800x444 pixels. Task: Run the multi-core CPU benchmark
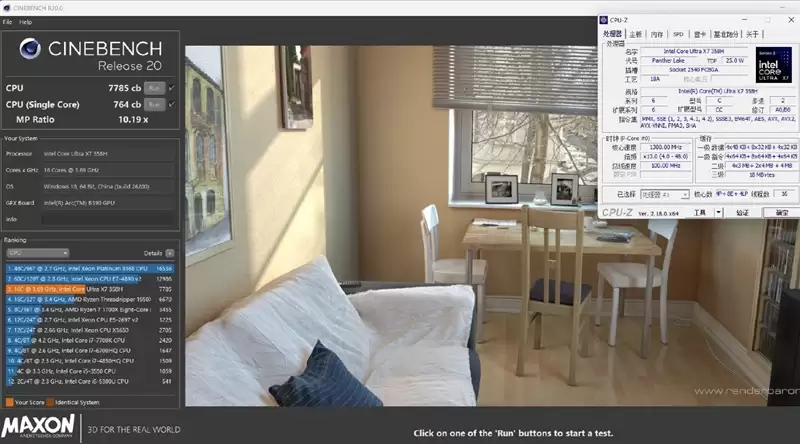pos(154,88)
